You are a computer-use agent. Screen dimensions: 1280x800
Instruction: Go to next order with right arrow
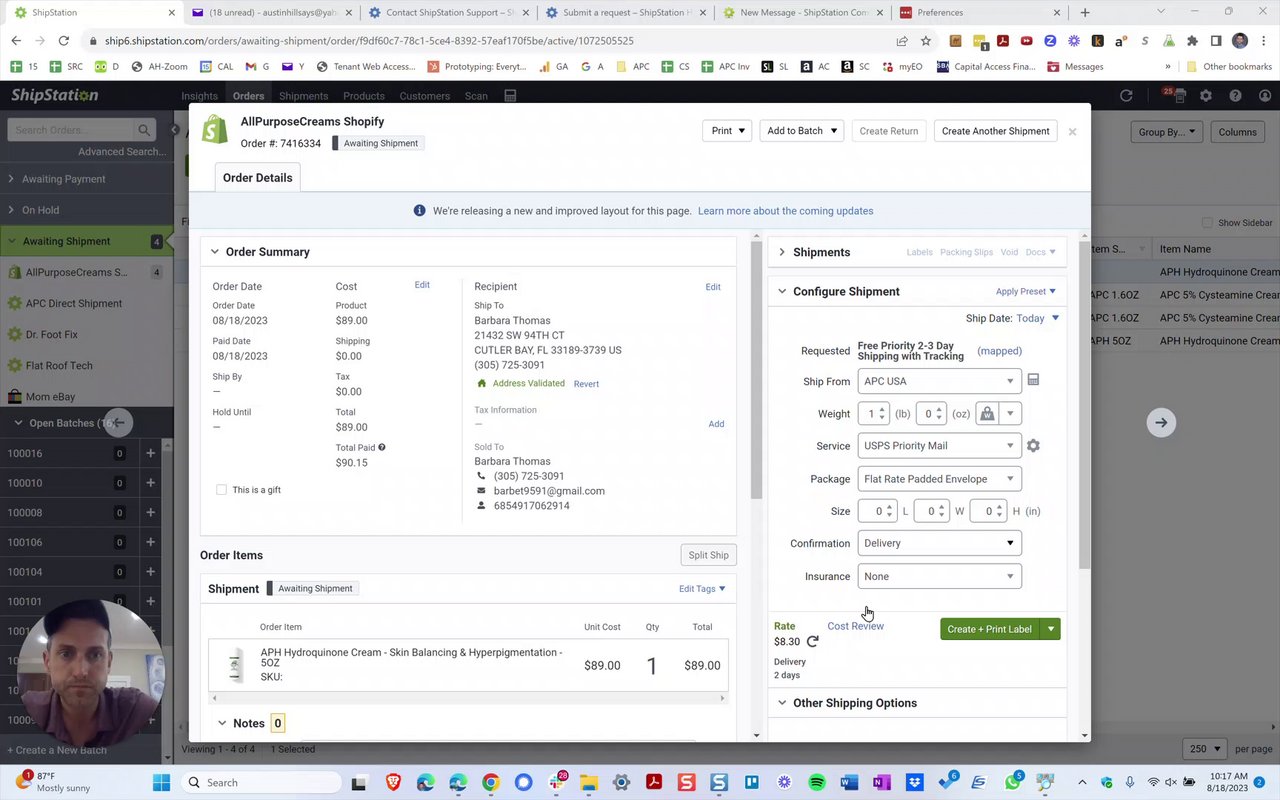pos(1161,422)
